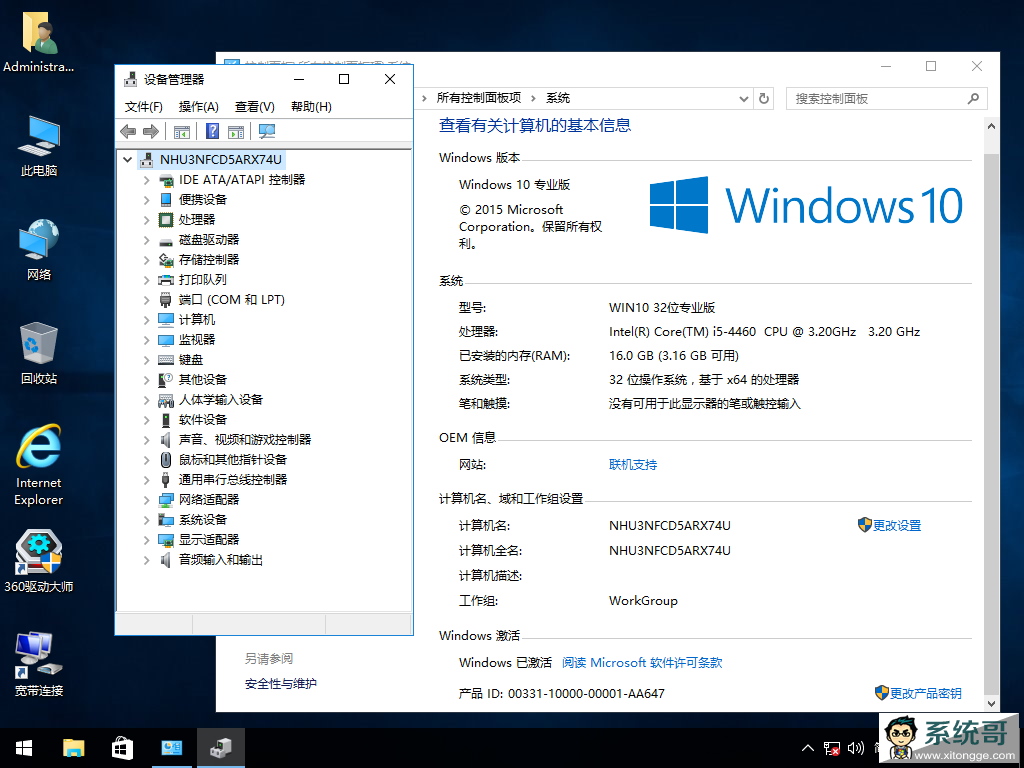Click the system window scrollbar down arrow

pos(991,703)
